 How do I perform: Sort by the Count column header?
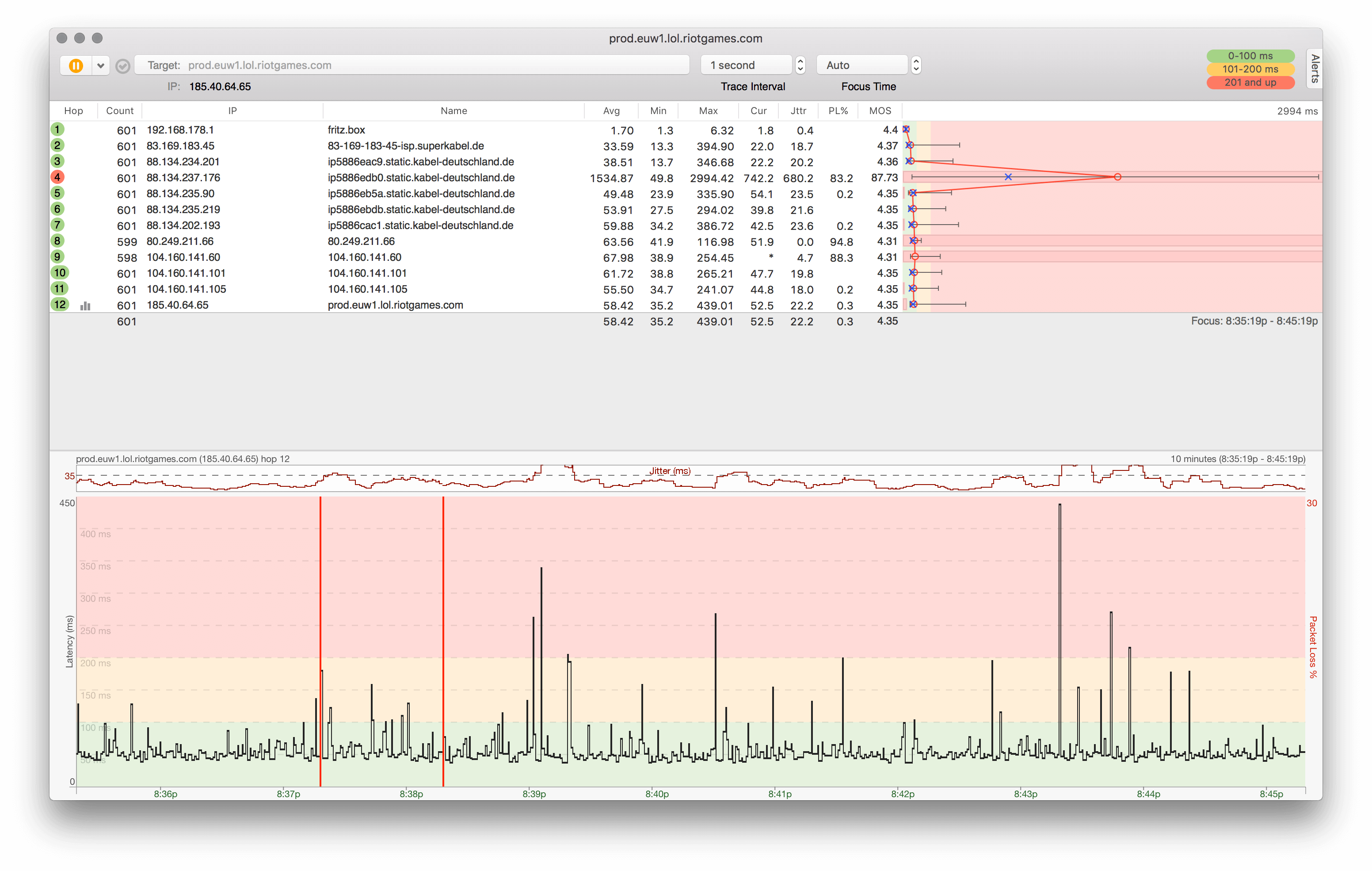pyautogui.click(x=120, y=111)
